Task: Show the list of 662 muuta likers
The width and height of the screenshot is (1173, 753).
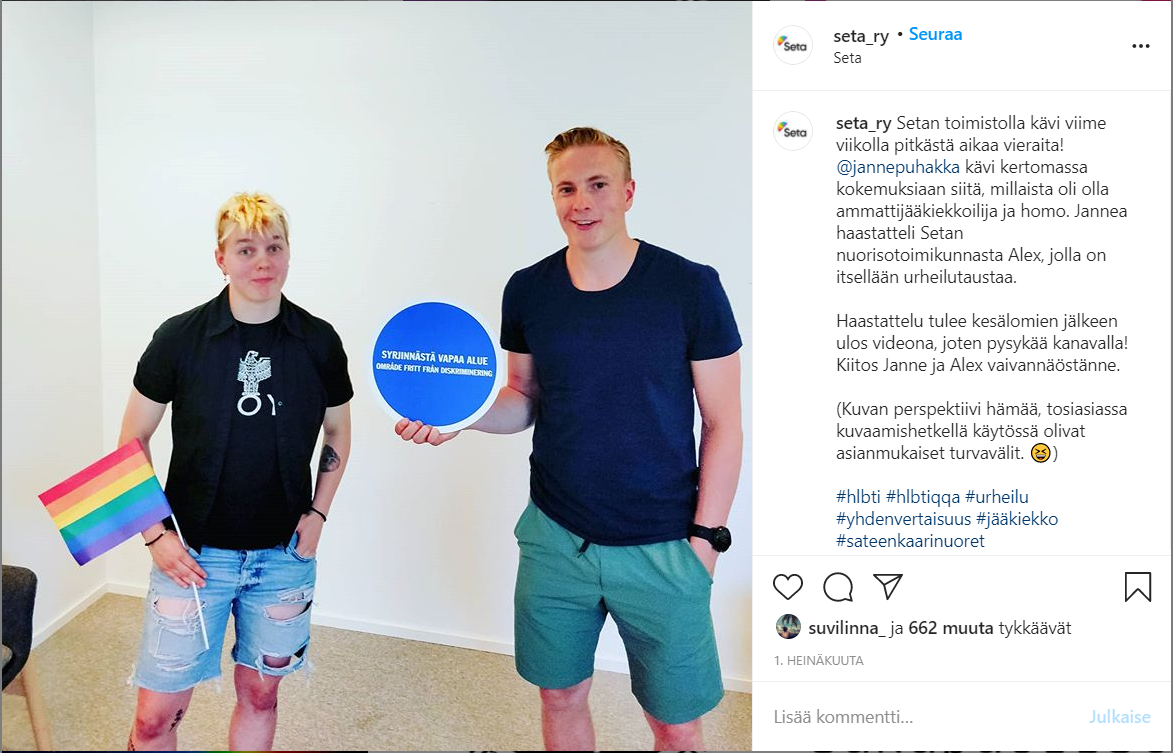Action: [950, 628]
